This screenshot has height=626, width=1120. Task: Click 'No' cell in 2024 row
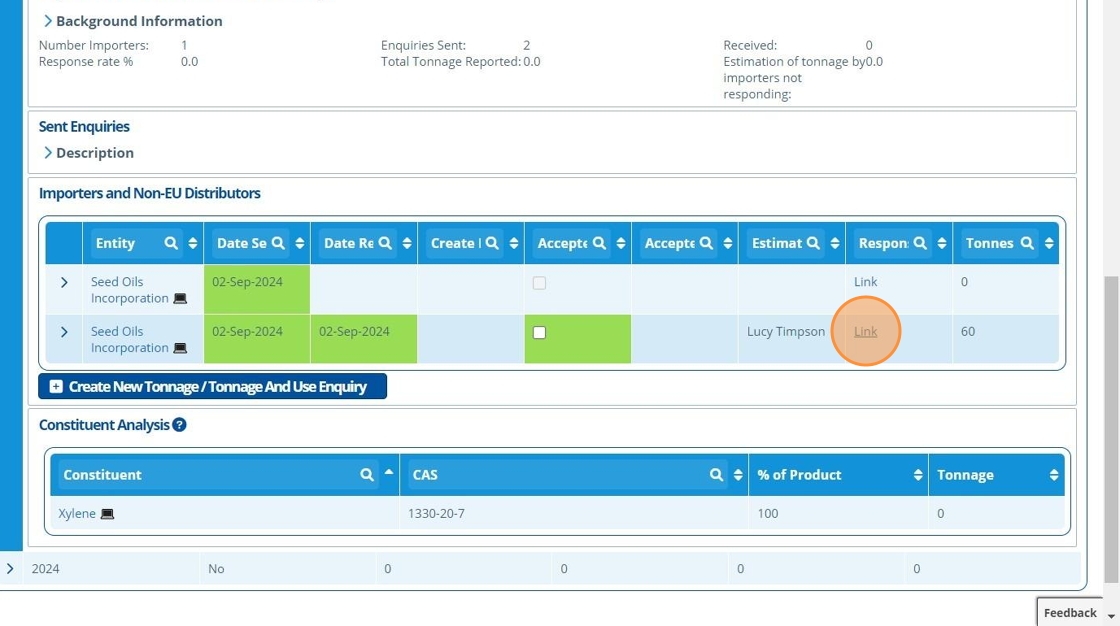click(x=216, y=569)
